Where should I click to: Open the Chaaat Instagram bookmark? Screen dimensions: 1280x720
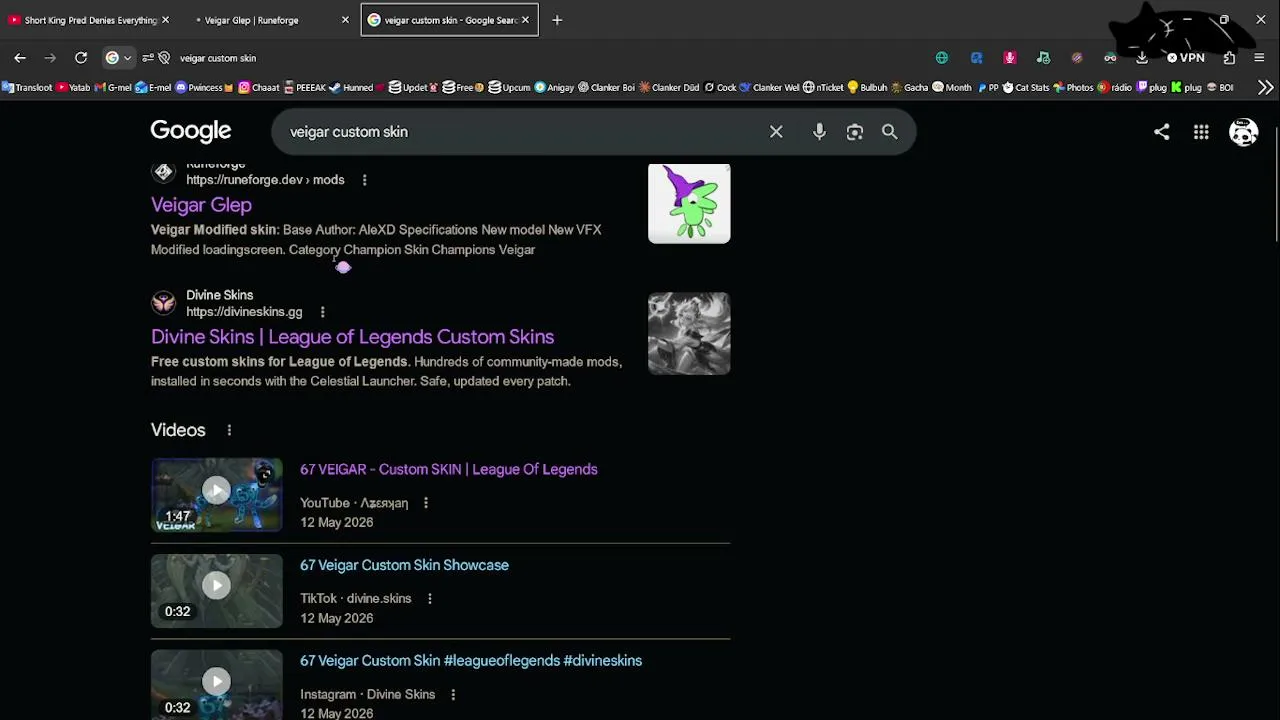point(258,88)
